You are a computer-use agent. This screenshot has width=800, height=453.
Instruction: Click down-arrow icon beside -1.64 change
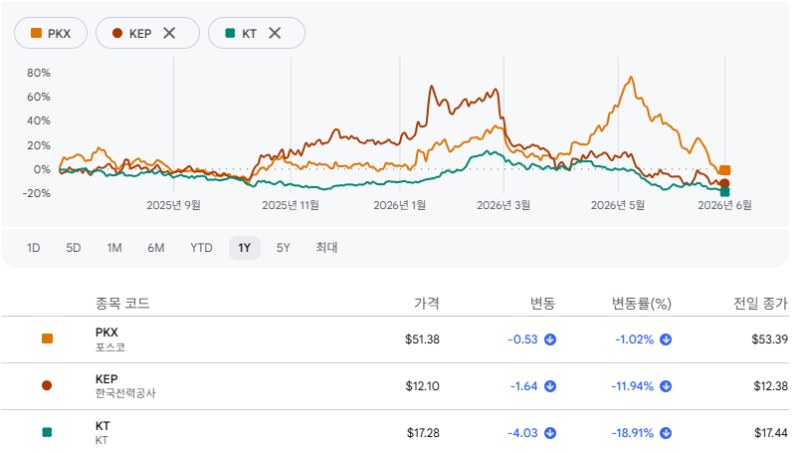(x=550, y=387)
